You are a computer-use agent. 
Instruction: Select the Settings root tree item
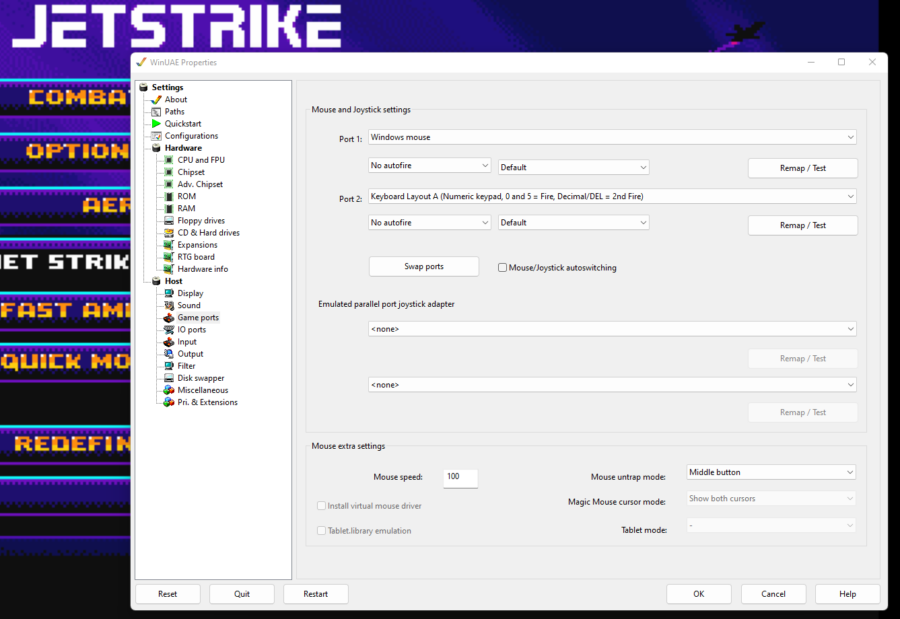[168, 87]
